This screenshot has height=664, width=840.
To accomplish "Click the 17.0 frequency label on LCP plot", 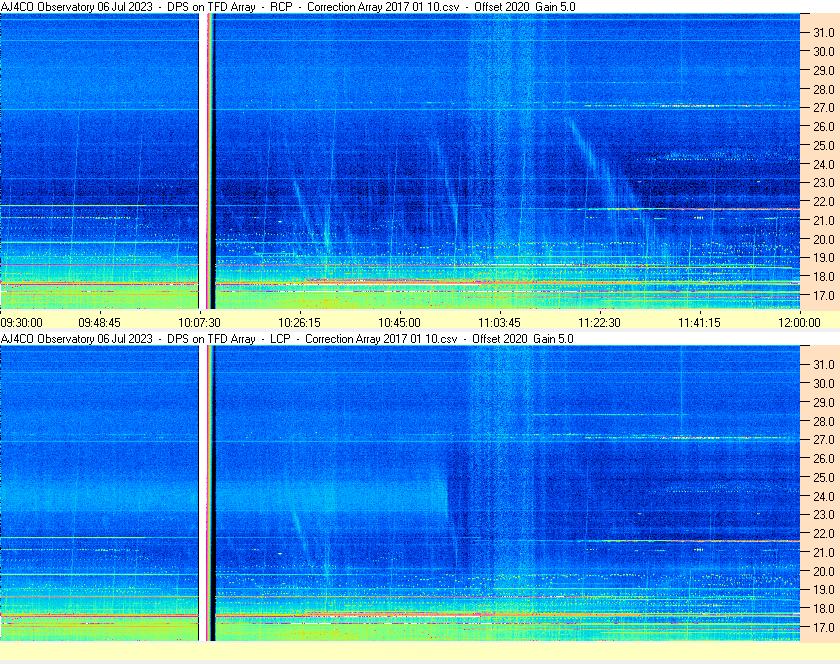I will pos(824,628).
